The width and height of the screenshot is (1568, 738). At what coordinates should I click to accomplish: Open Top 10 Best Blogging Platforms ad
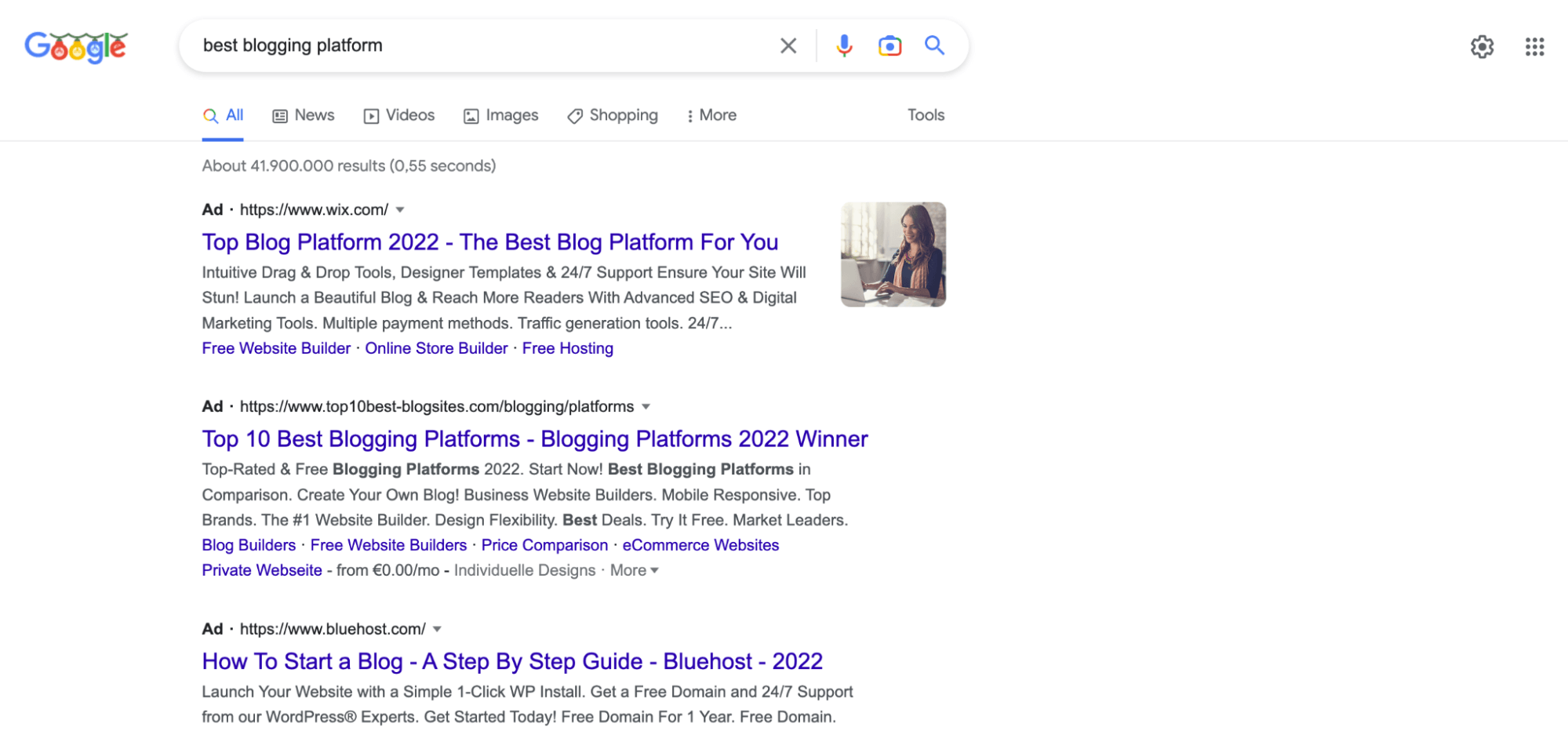point(535,439)
